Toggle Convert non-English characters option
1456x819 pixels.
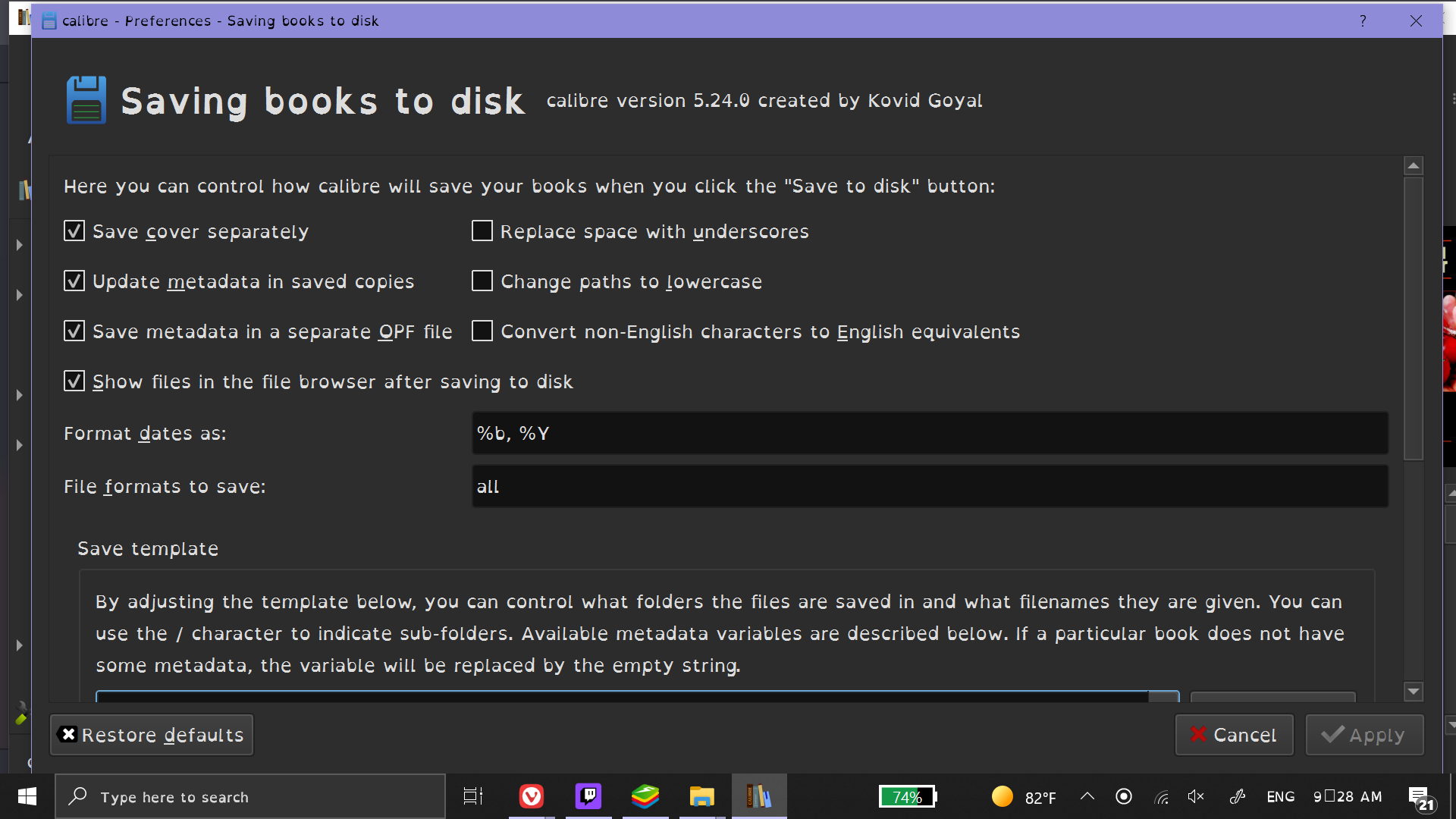pyautogui.click(x=482, y=331)
